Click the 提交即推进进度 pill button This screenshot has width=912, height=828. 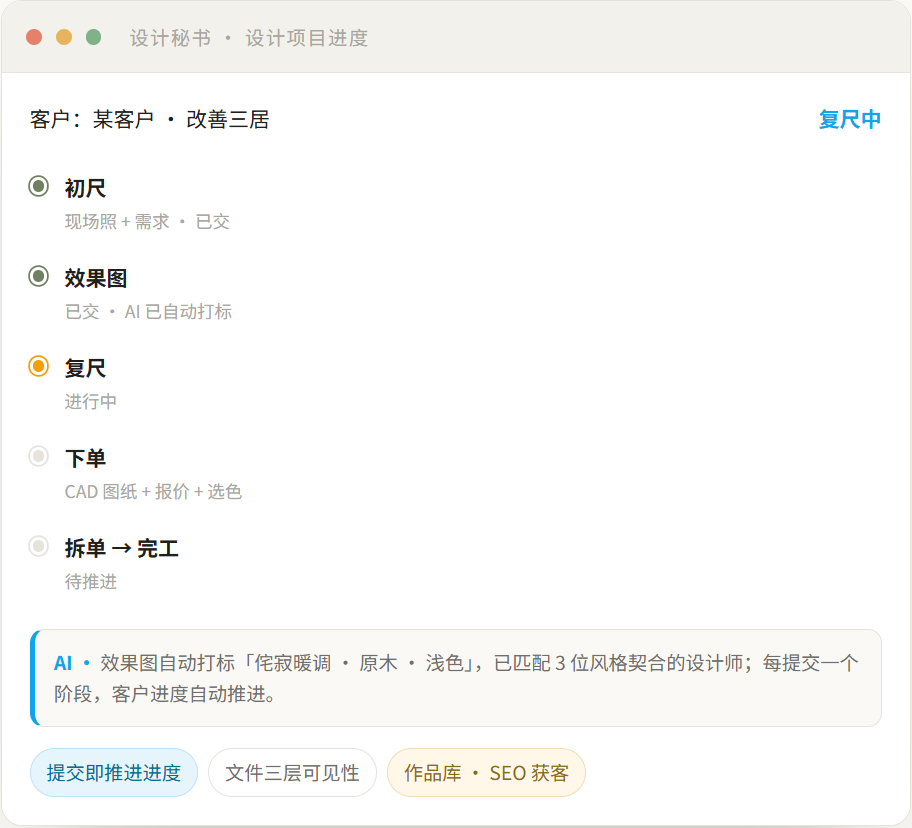114,773
